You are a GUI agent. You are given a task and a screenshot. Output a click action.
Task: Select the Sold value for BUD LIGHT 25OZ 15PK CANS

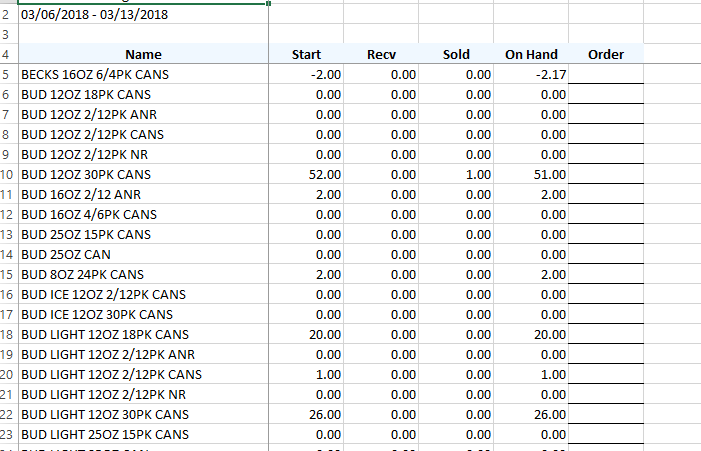pyautogui.click(x=456, y=434)
